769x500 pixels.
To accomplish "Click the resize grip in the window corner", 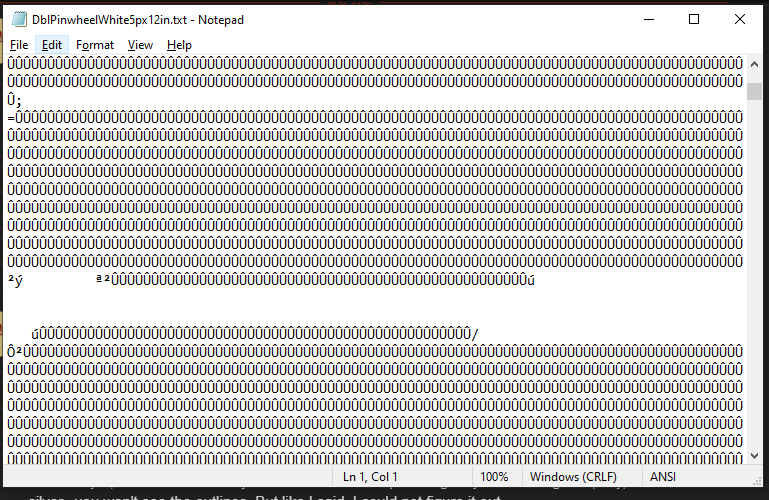I will 757,481.
